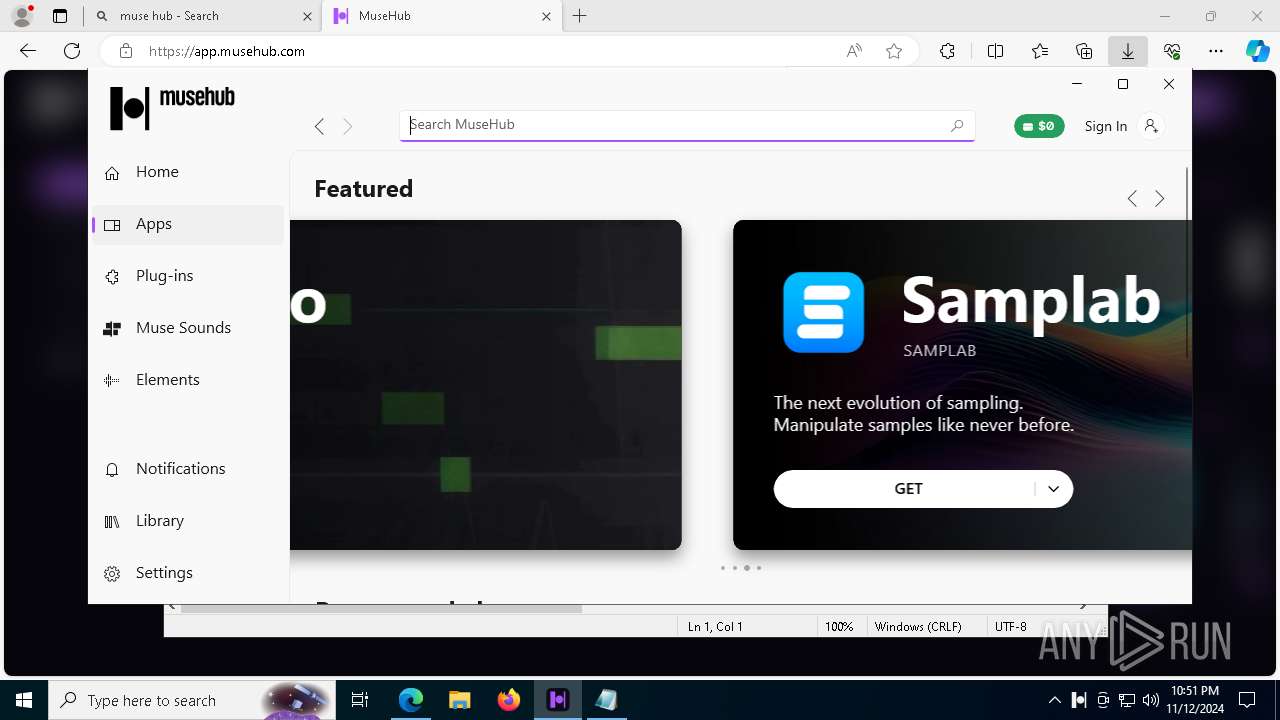This screenshot has width=1280, height=720.
Task: Expand the GET dropdown arrow
Action: [1053, 489]
